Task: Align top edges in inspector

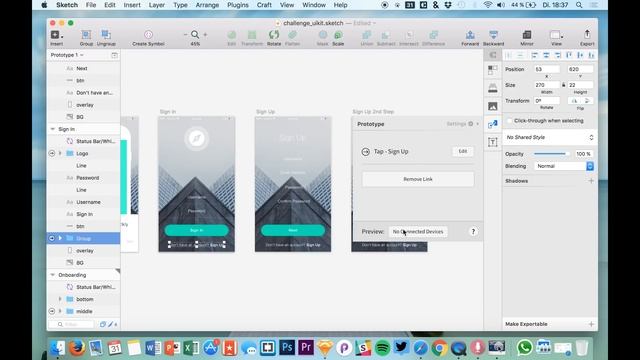Action: point(569,55)
